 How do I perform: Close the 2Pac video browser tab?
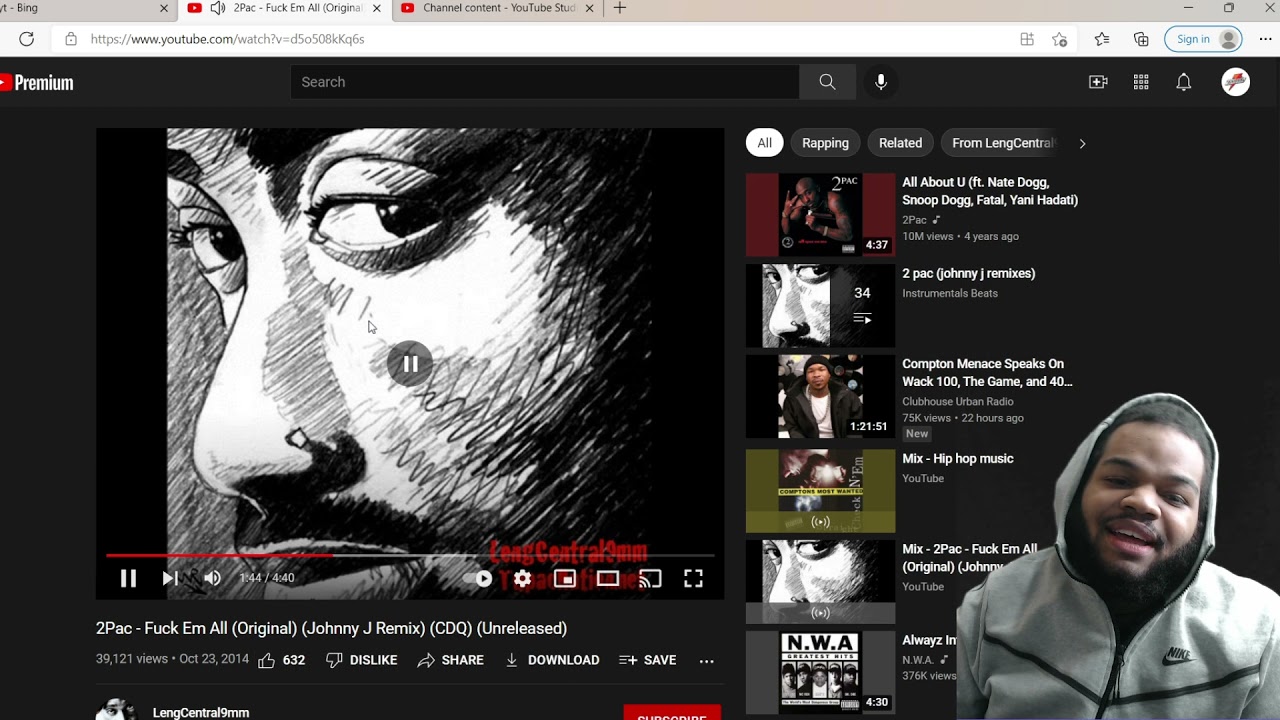(x=377, y=8)
